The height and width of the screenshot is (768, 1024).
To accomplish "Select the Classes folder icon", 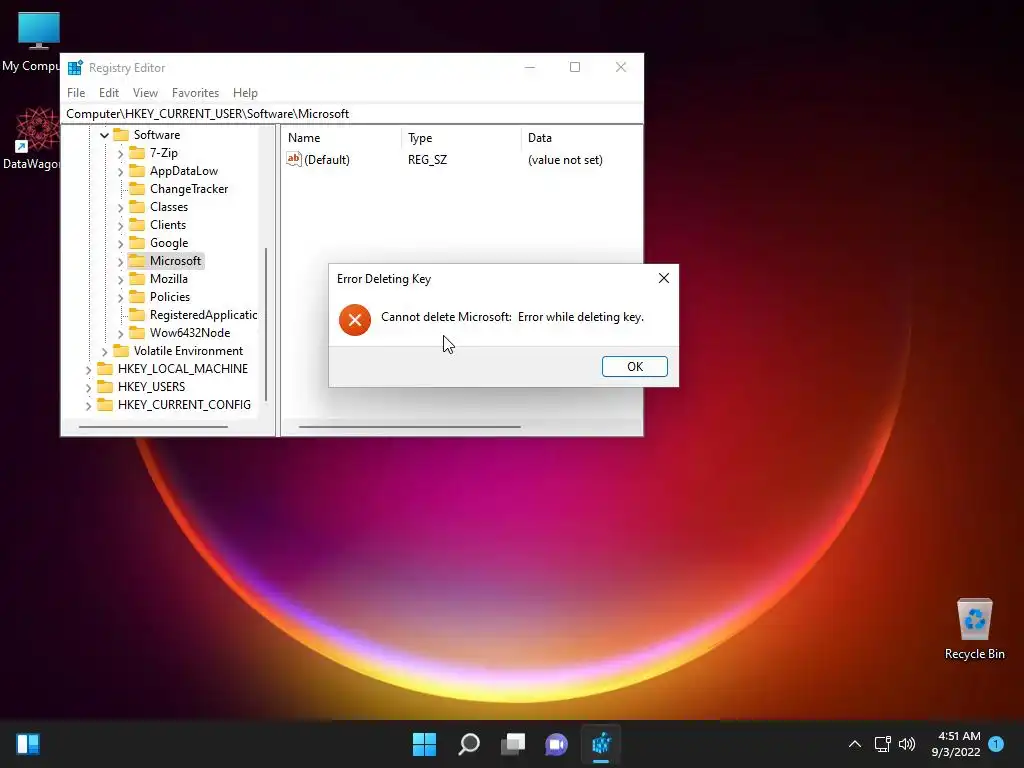I will (x=137, y=206).
